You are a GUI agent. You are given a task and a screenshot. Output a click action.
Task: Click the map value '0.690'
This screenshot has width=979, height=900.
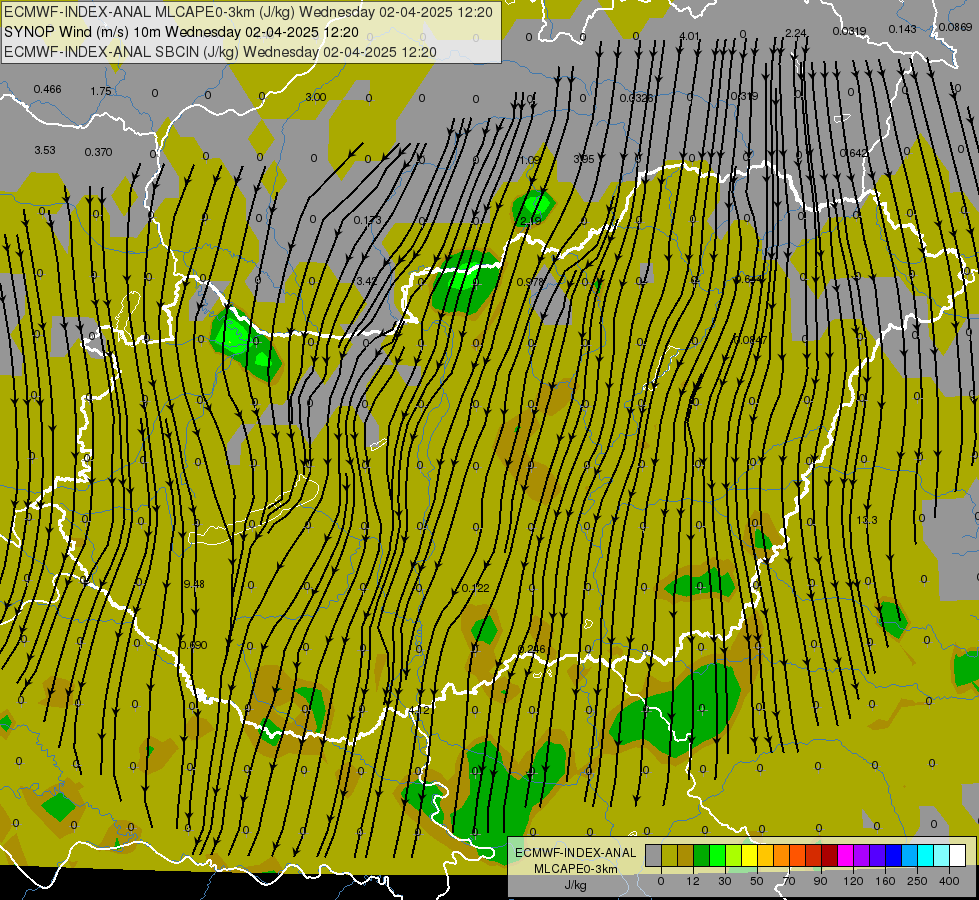[x=193, y=645]
